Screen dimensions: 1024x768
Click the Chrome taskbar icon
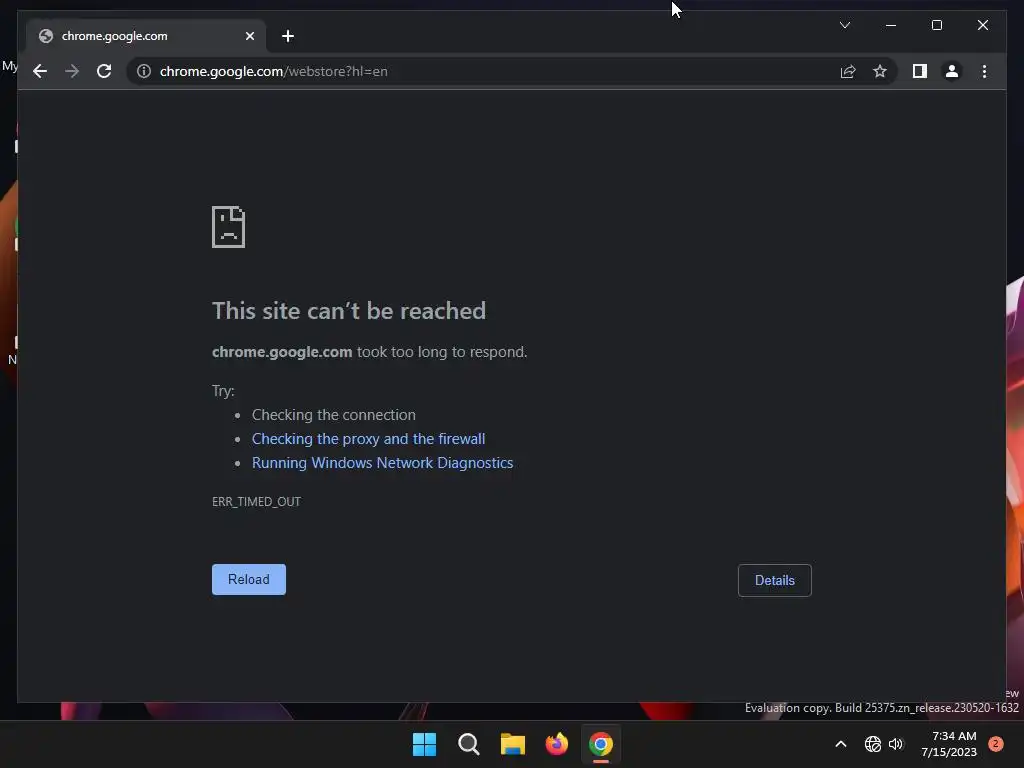point(601,744)
